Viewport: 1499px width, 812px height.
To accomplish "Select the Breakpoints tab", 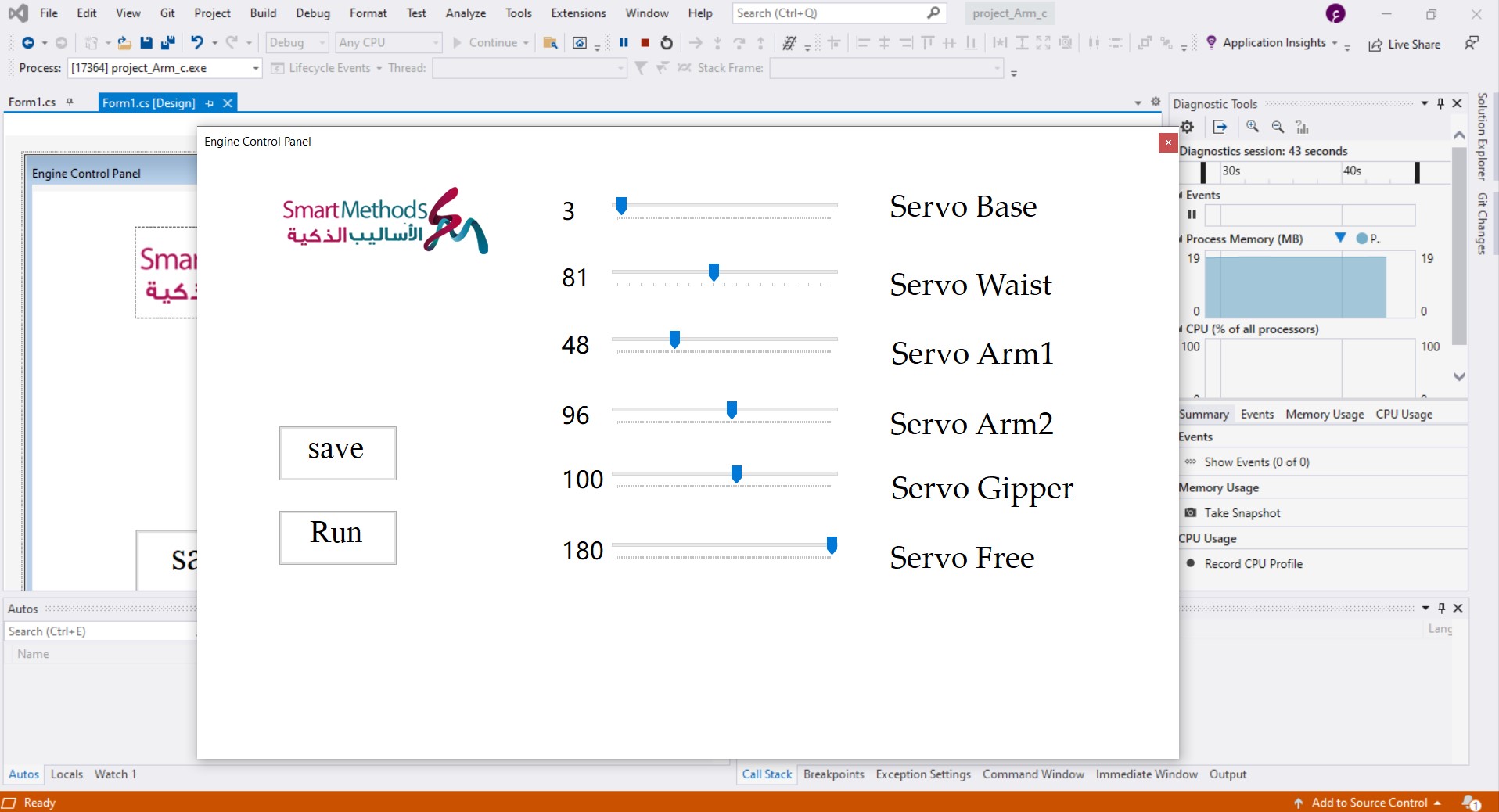I will pyautogui.click(x=833, y=774).
